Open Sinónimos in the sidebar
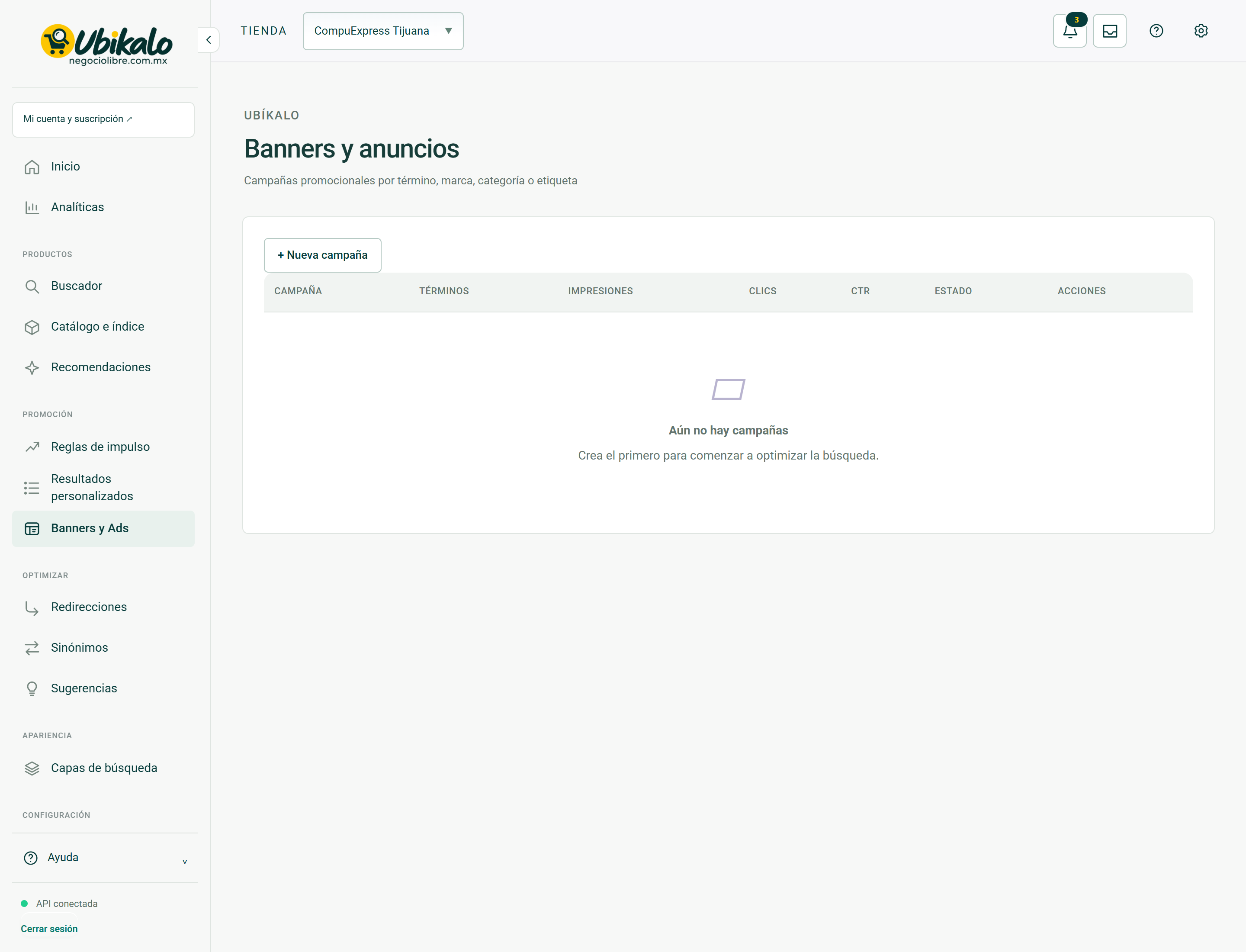1246x952 pixels. (103, 648)
